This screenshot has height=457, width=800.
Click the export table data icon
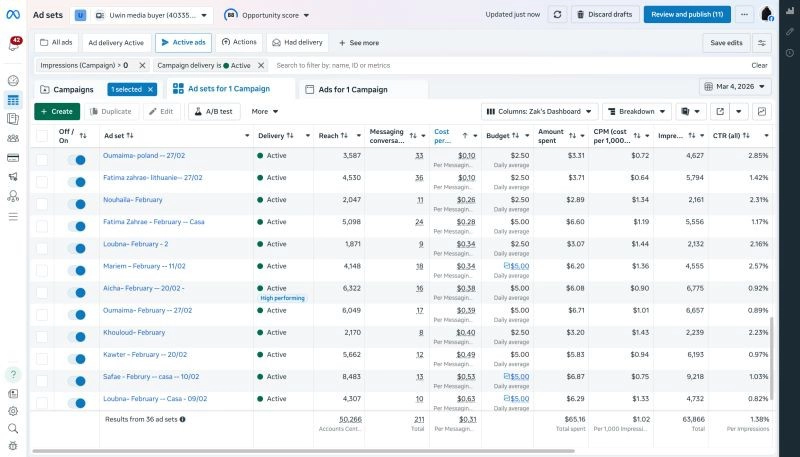tap(720, 112)
